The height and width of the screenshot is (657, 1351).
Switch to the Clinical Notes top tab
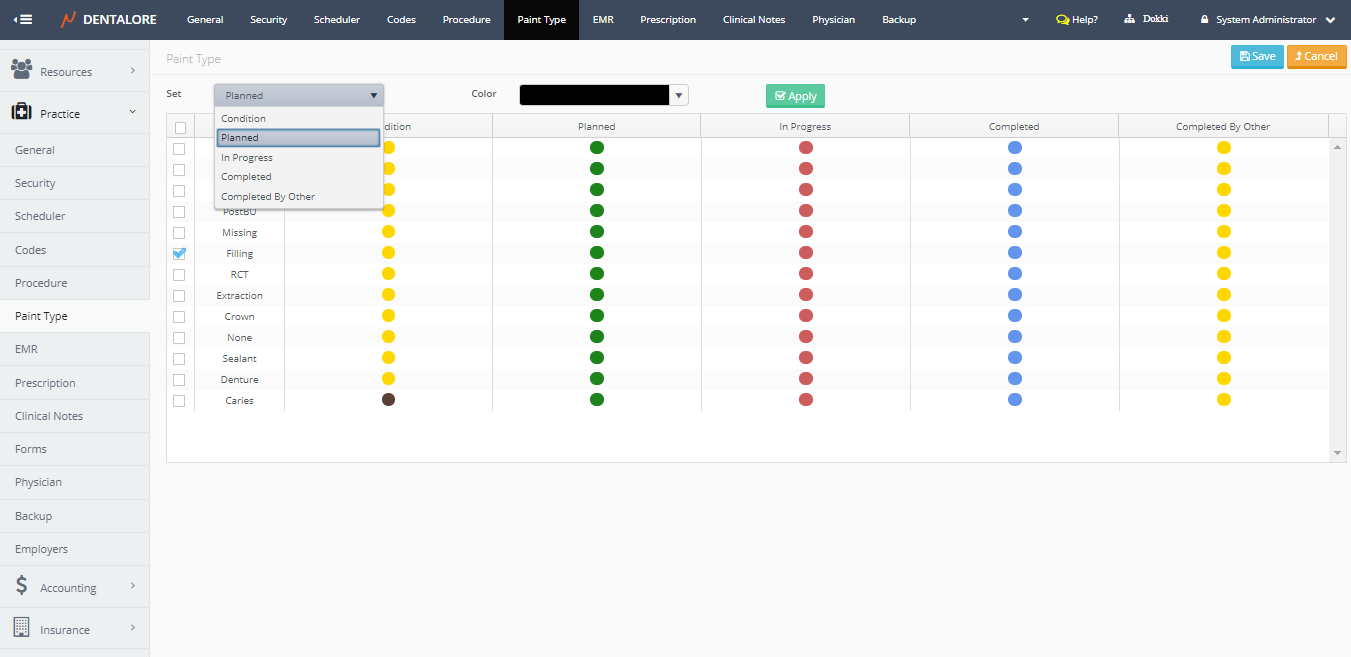point(754,20)
